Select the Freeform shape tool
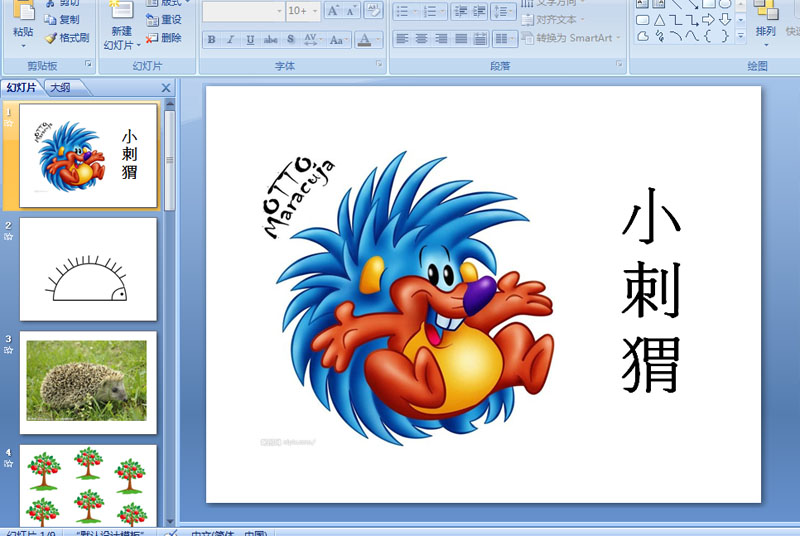Screen dimensions: 800x536 coord(643,36)
